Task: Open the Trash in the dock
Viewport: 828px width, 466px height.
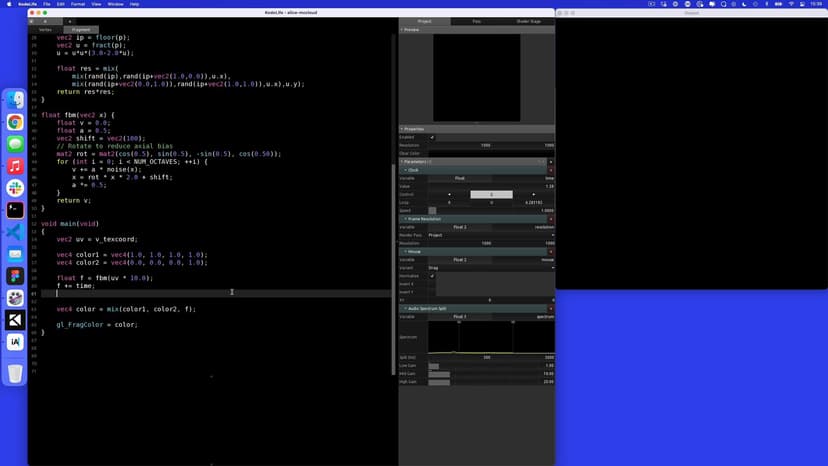Action: pos(15,373)
